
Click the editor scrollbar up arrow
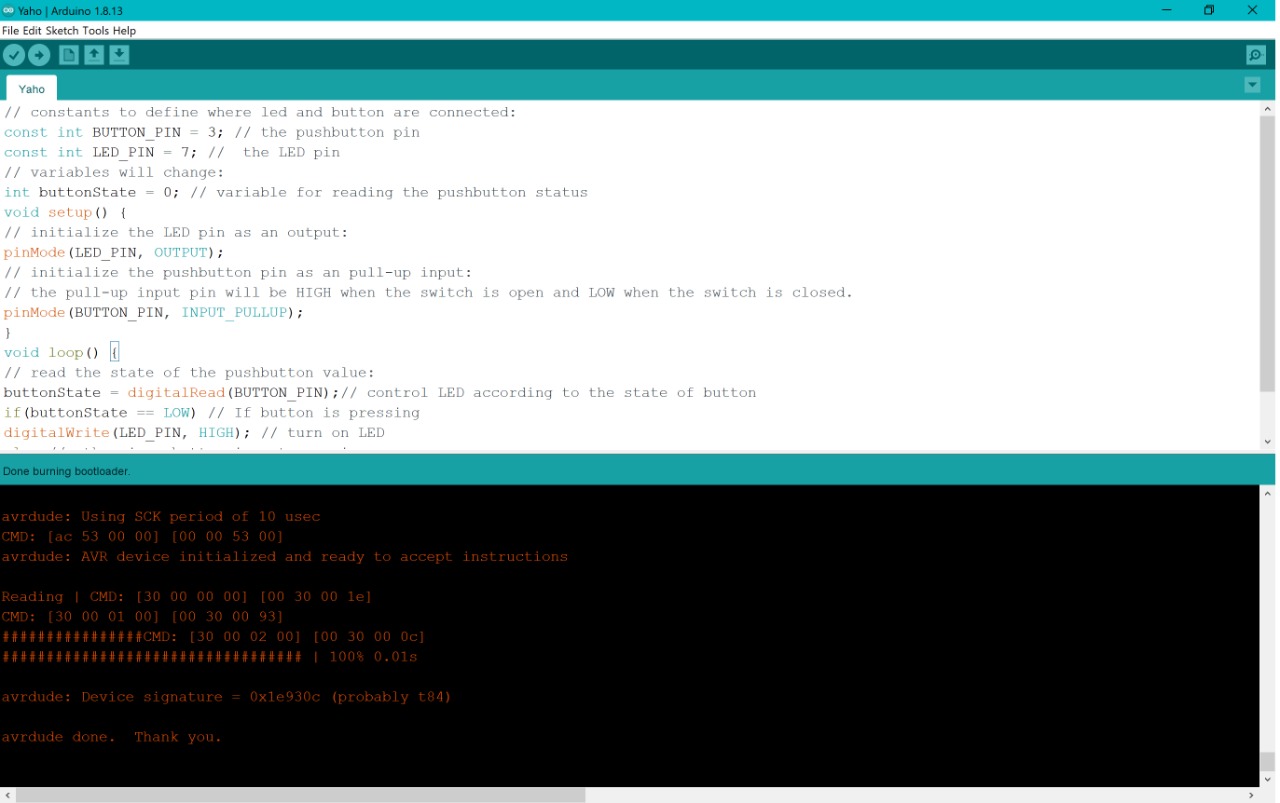click(x=1267, y=109)
